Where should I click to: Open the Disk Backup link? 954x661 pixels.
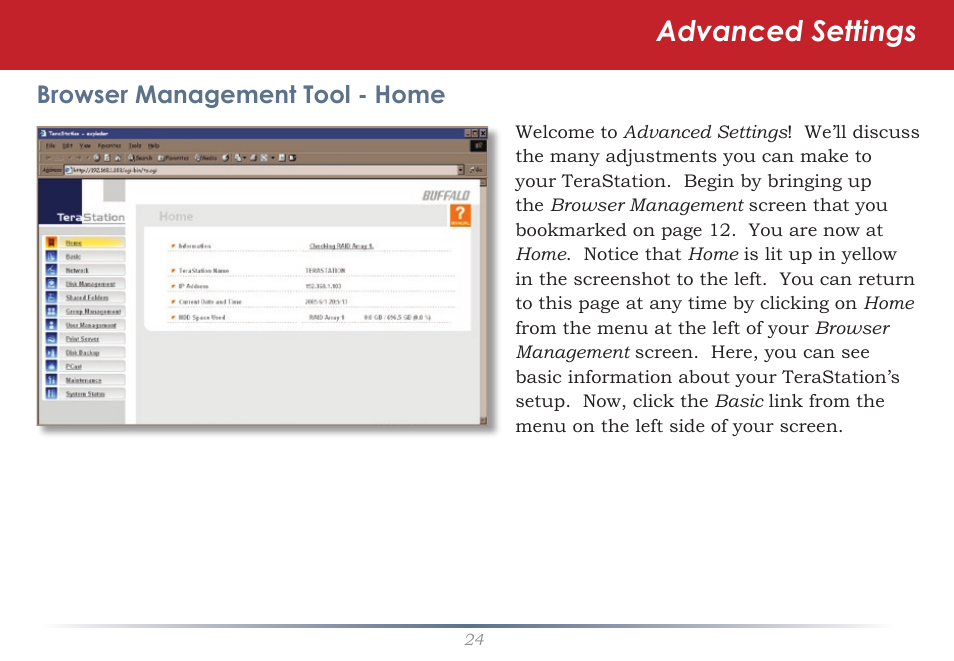82,353
